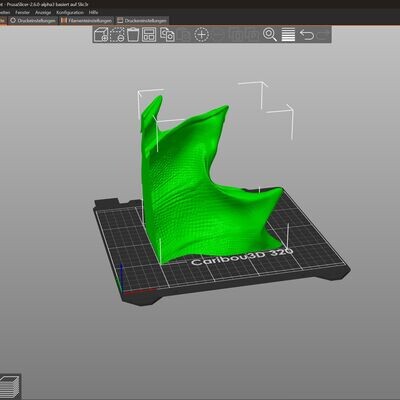This screenshot has height=400, width=400.
Task: Open the Search magnifier tool
Action: [x=270, y=35]
